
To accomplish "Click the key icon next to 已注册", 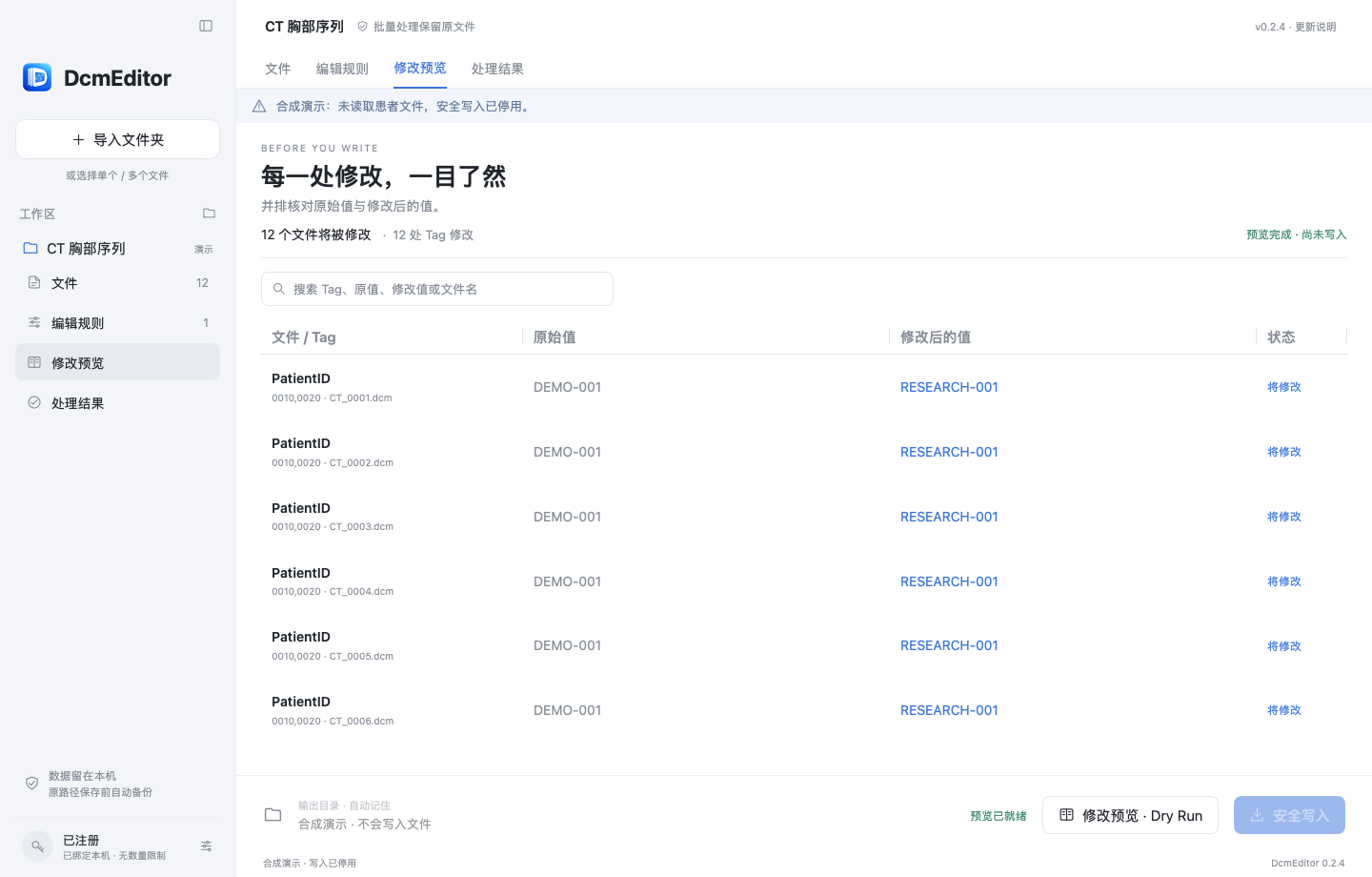I will (x=37, y=846).
